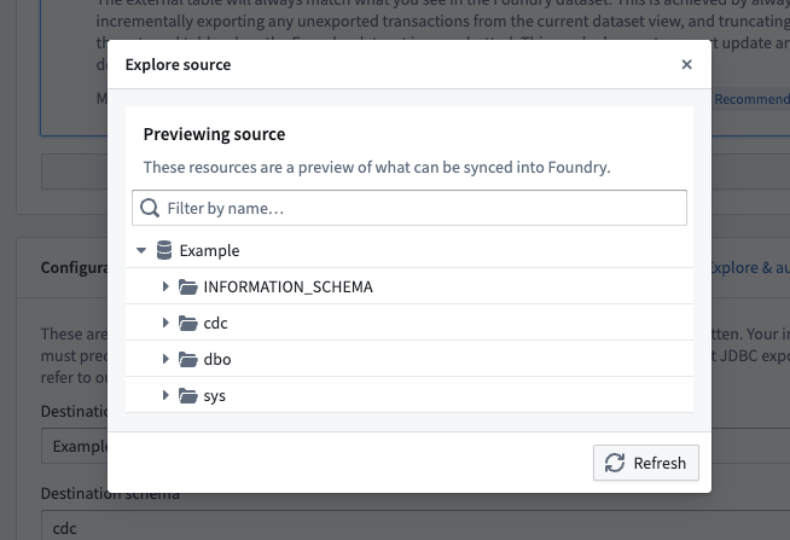Expand the cdc schema arrow
The image size is (790, 540).
[165, 323]
